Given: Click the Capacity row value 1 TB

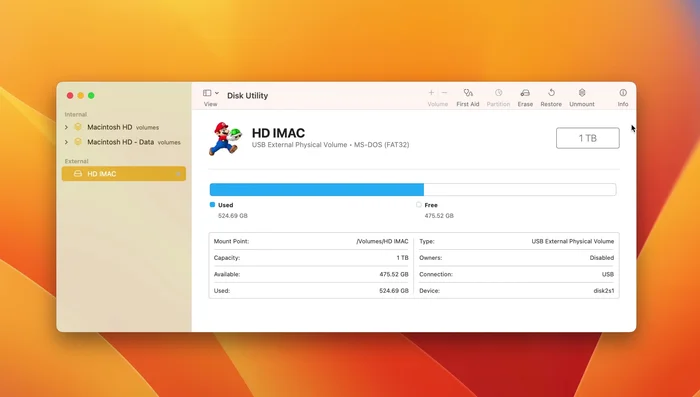Looking at the screenshot, I should point(402,258).
